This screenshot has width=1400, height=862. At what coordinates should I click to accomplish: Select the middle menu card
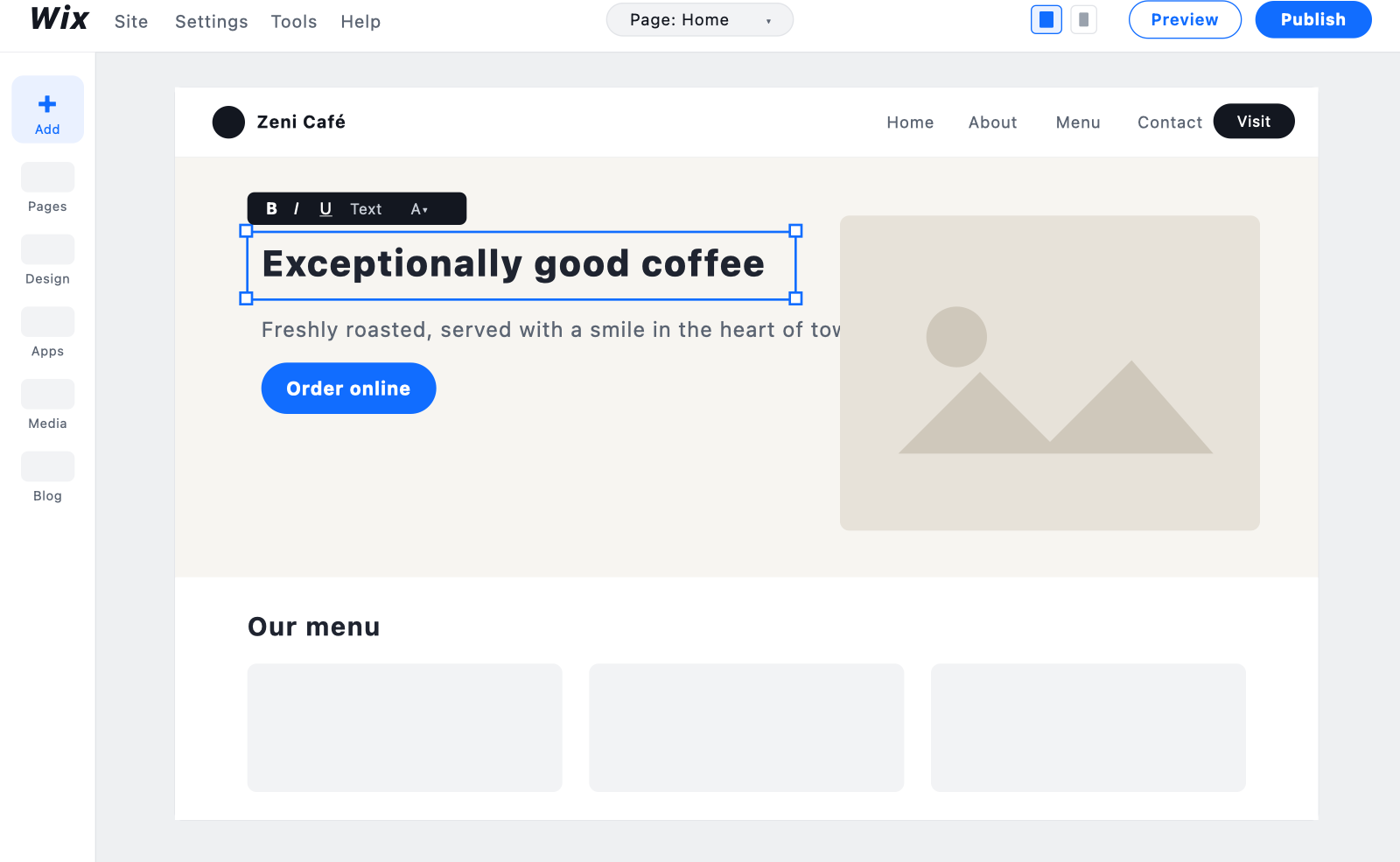[746, 727]
